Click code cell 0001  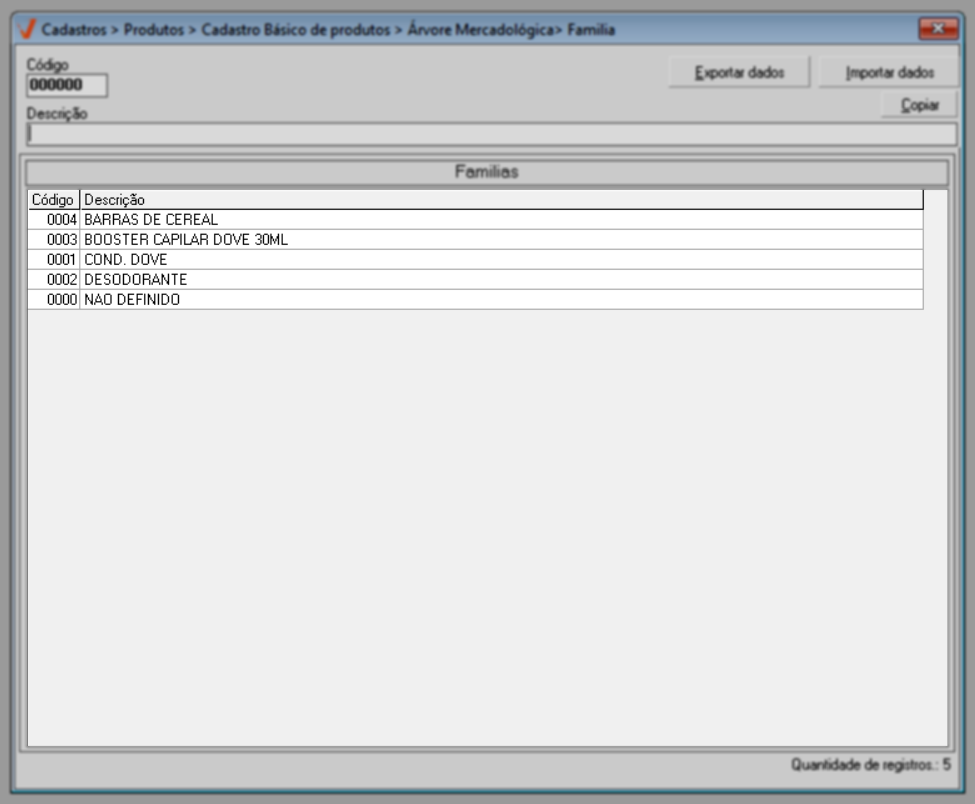[54, 259]
